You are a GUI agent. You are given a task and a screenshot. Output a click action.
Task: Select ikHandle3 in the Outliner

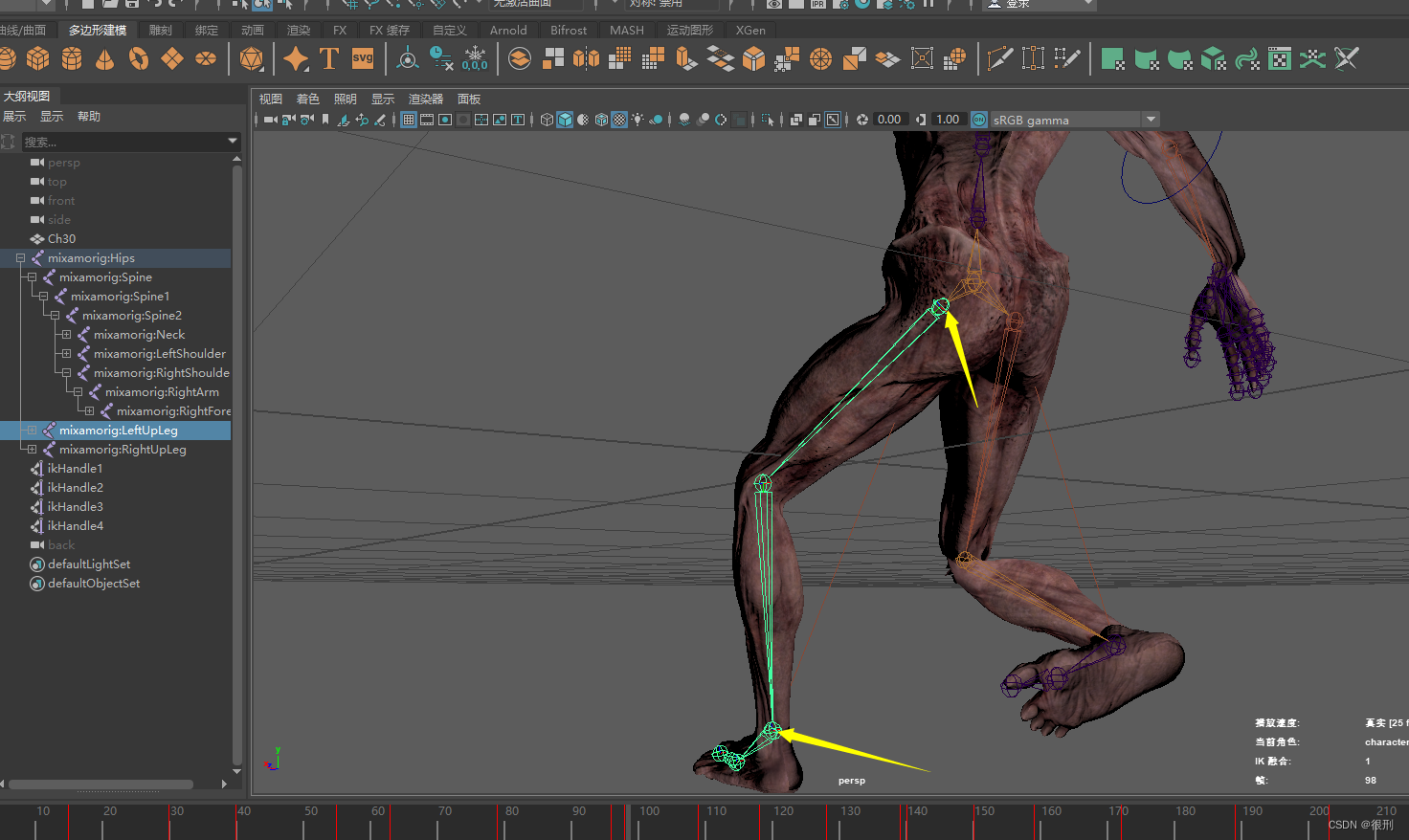(x=75, y=506)
